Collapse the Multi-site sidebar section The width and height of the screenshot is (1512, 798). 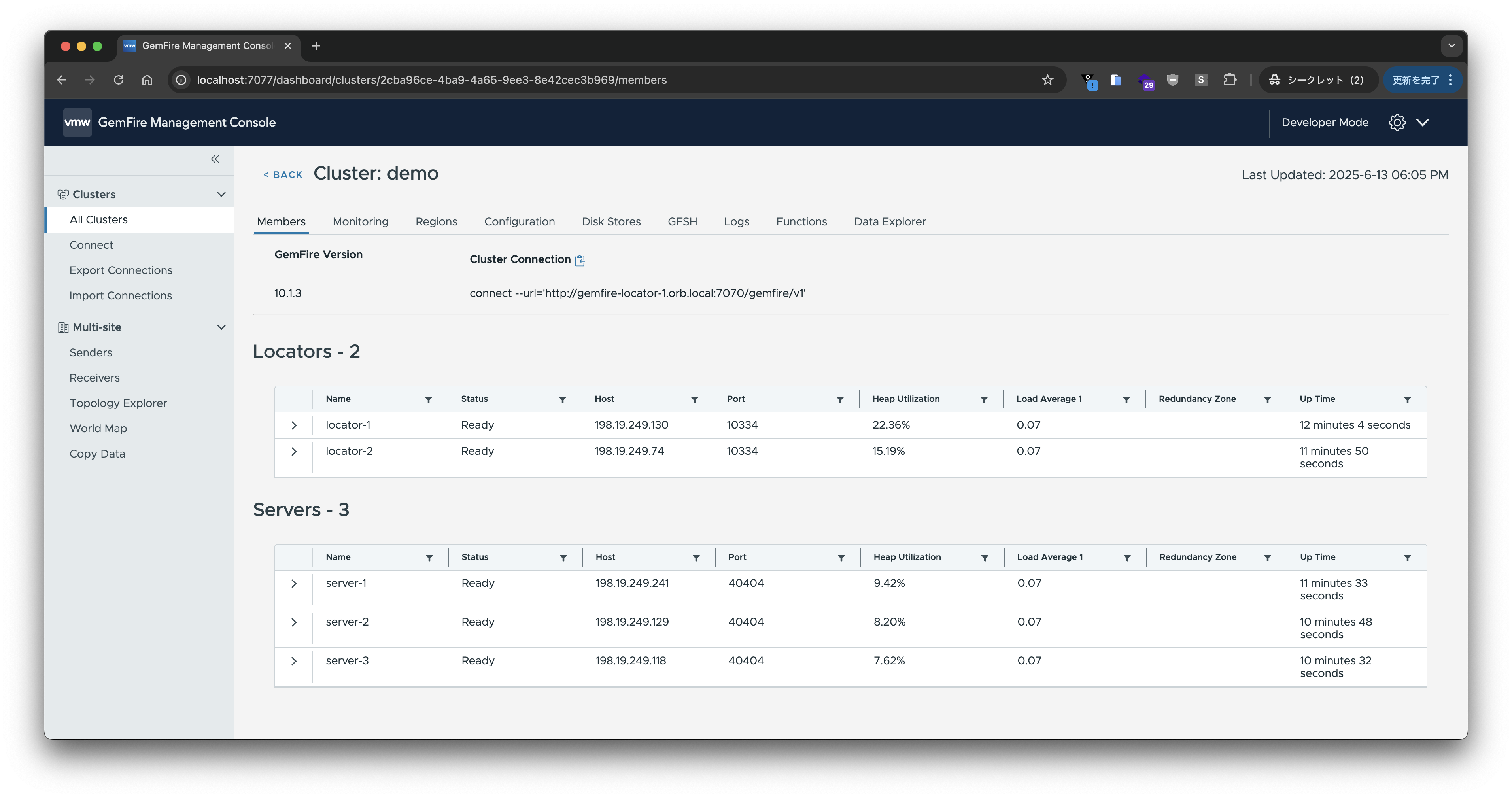[221, 327]
